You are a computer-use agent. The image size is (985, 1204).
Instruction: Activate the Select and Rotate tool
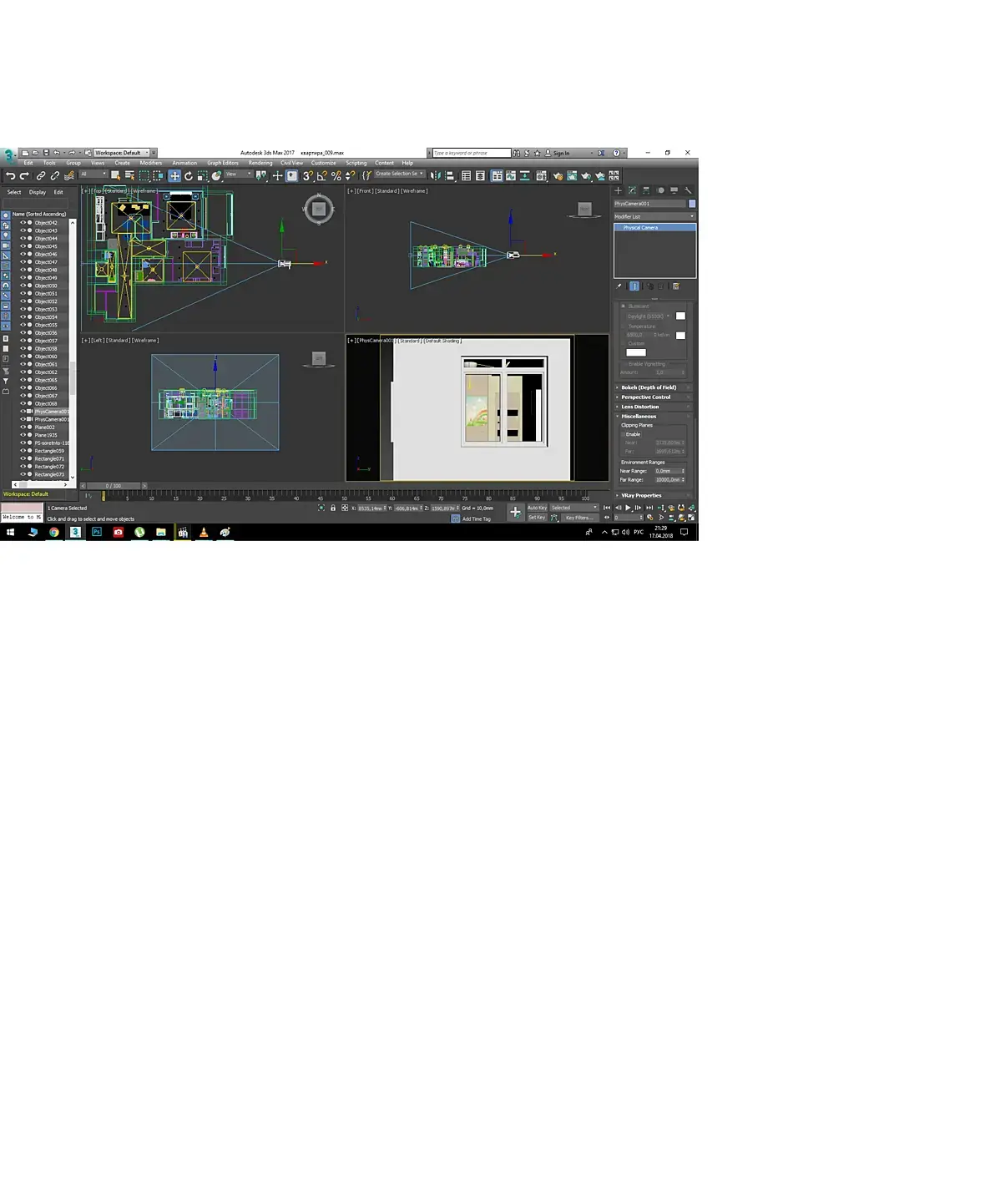[x=189, y=176]
